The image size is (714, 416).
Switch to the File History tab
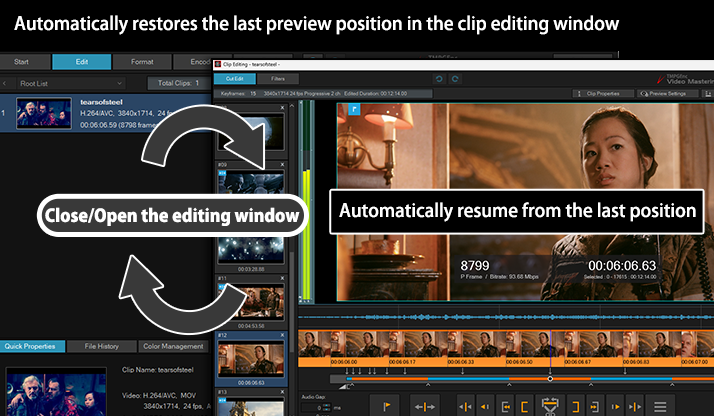pyautogui.click(x=102, y=346)
